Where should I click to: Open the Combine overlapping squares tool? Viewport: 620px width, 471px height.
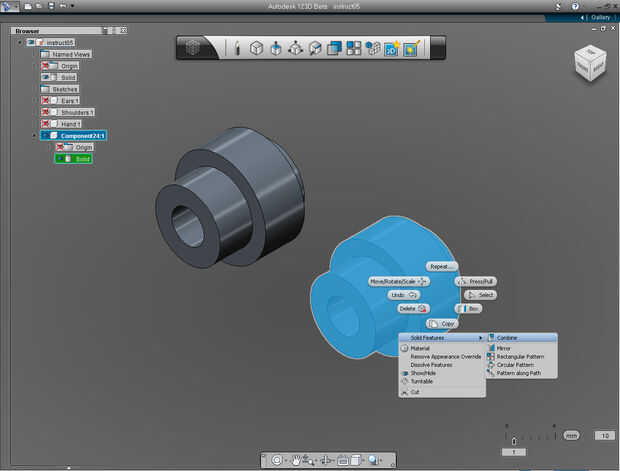click(335, 48)
